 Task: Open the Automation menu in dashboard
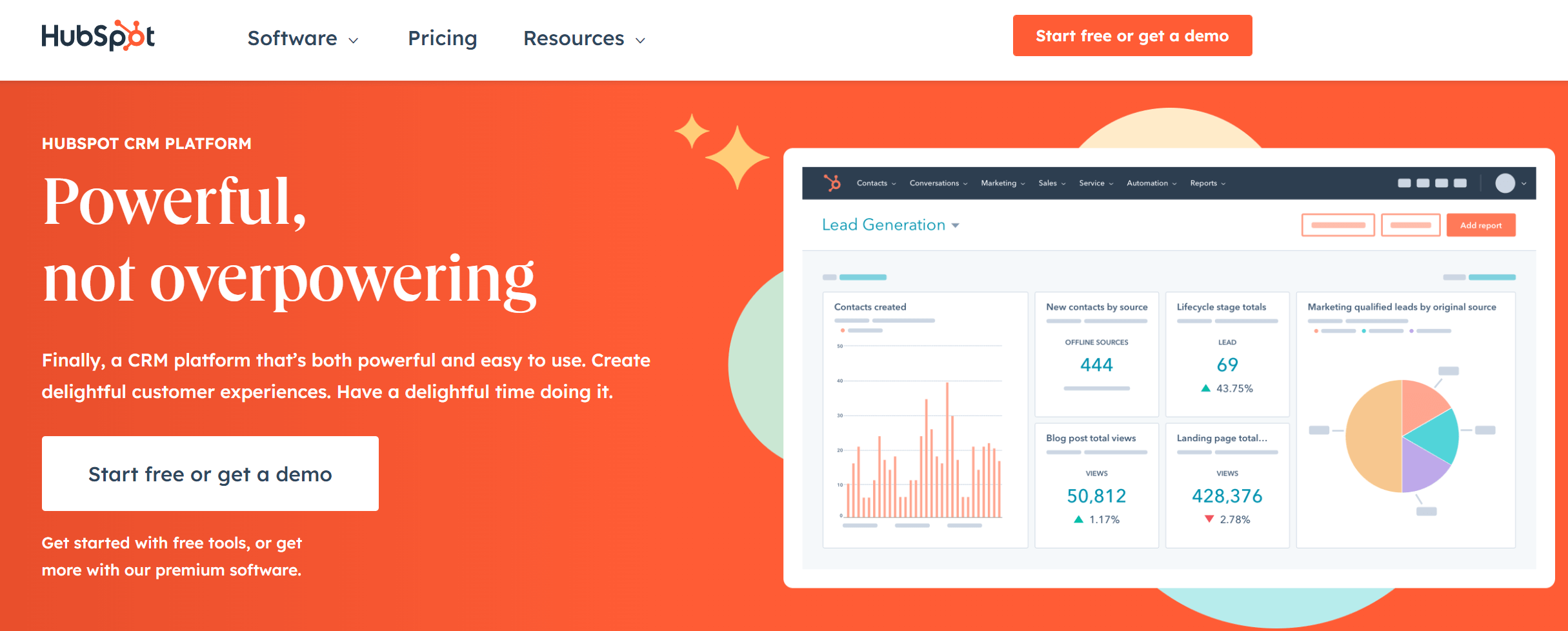point(1151,183)
